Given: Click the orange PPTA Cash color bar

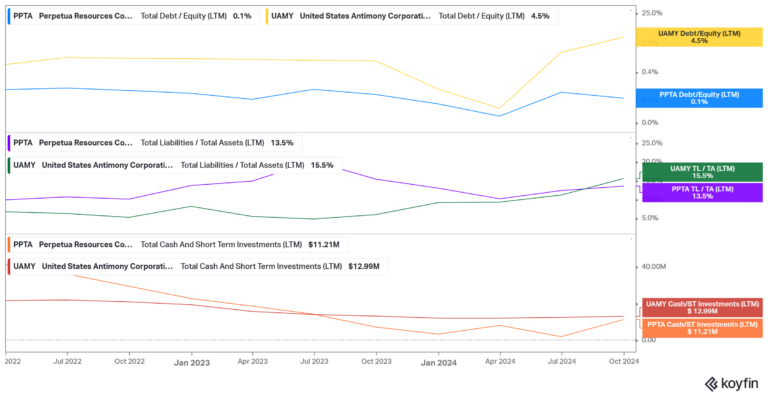Looking at the screenshot, I should coord(9,244).
